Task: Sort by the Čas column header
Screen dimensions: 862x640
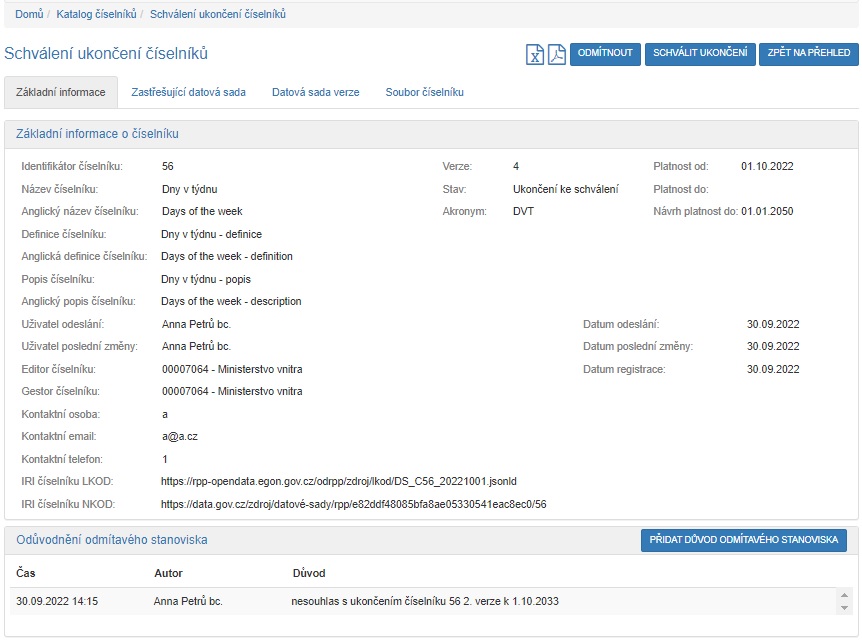Action: 26,573
